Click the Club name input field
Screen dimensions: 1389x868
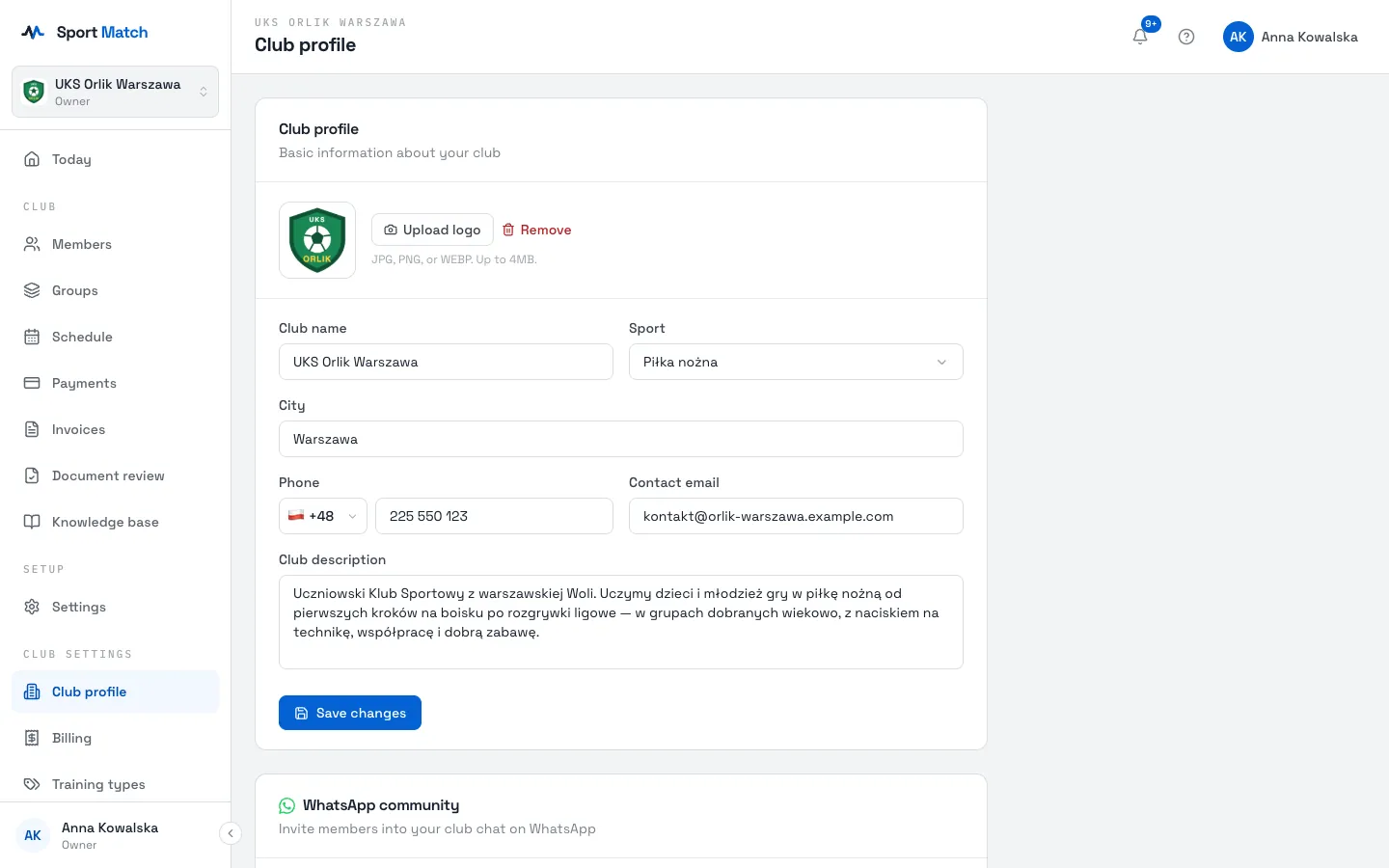coord(446,362)
